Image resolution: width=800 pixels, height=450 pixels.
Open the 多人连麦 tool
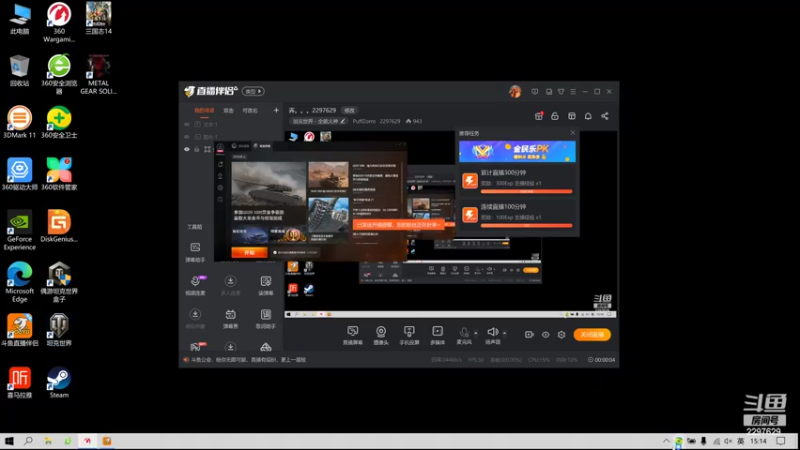231,285
